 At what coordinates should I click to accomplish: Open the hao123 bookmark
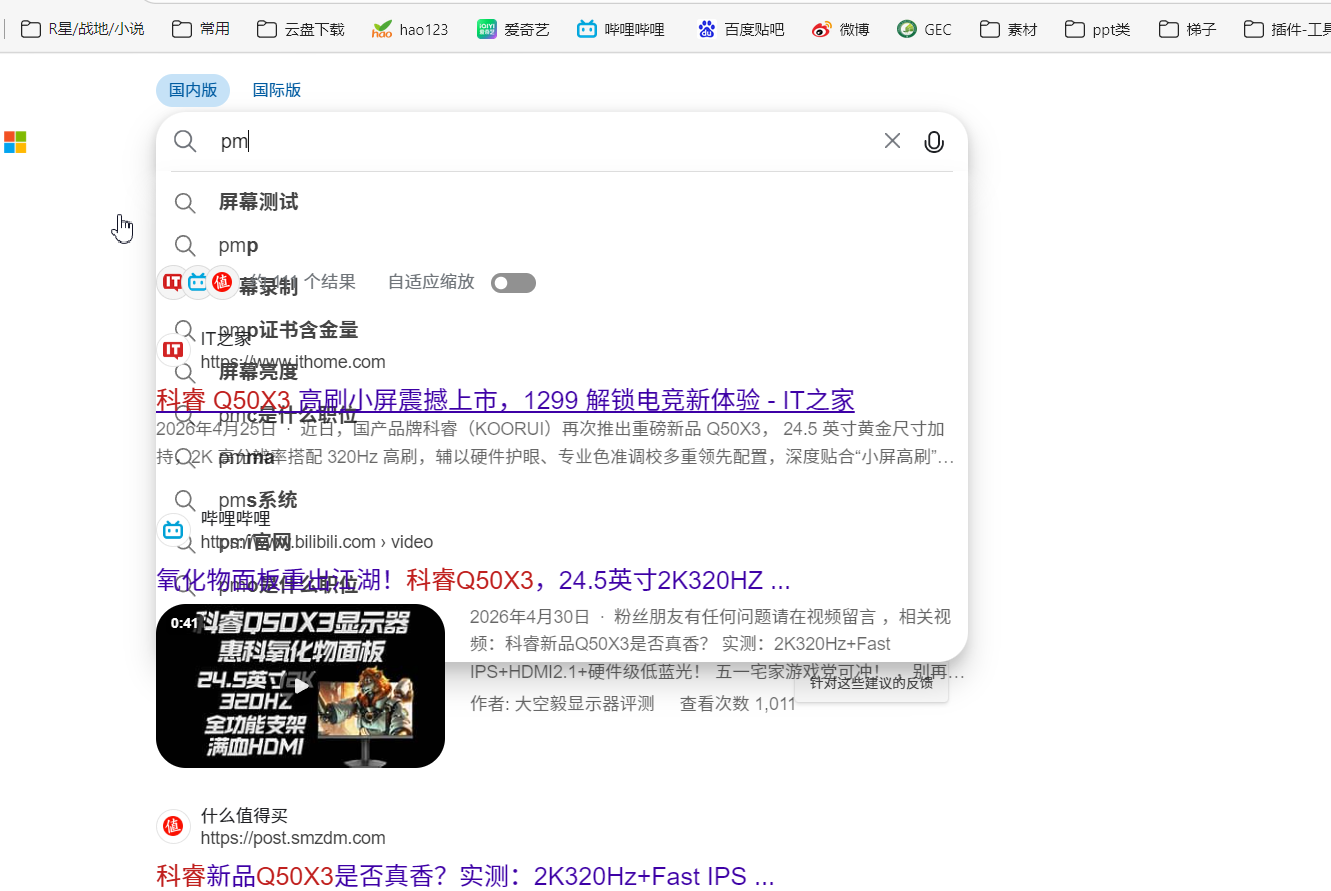[410, 29]
